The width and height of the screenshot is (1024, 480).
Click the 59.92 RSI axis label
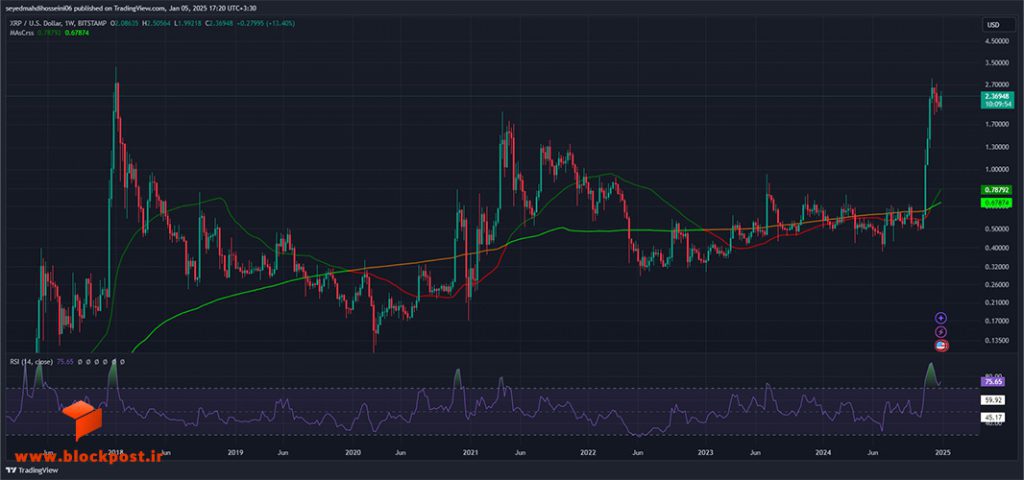[993, 398]
